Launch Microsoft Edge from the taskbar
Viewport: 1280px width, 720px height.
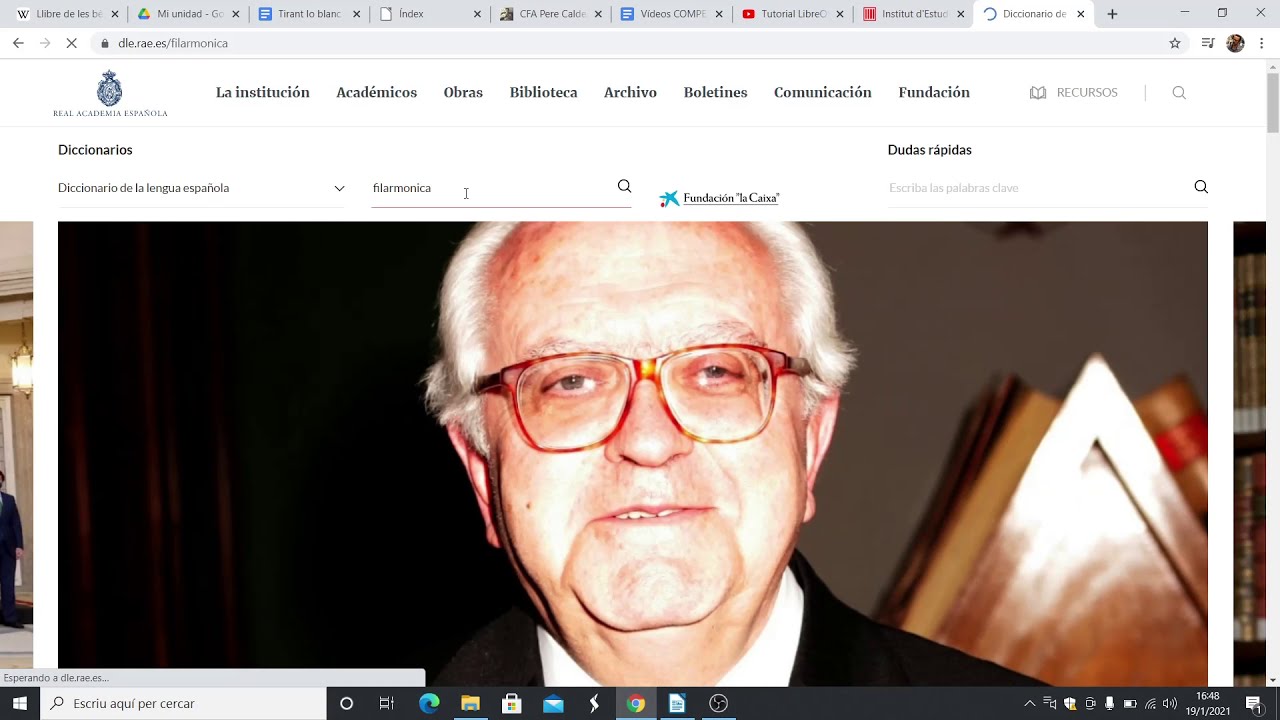(429, 703)
